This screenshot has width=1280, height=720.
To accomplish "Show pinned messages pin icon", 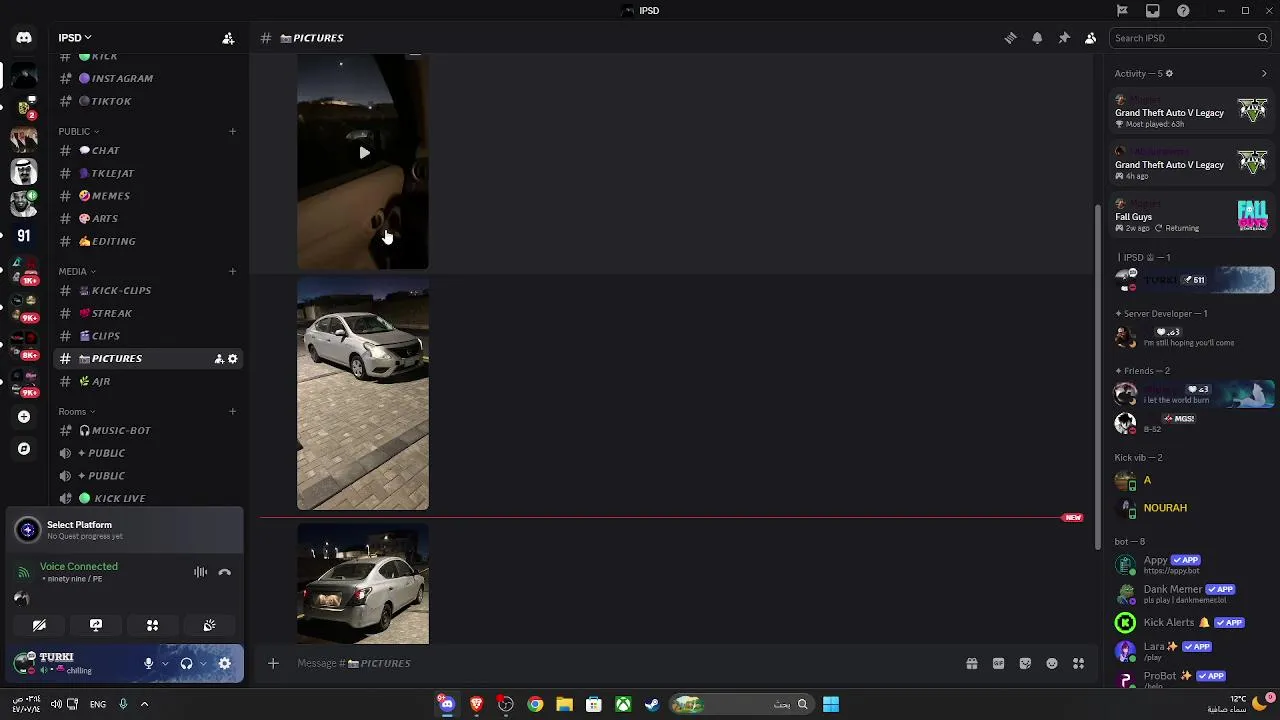I will 1064,38.
